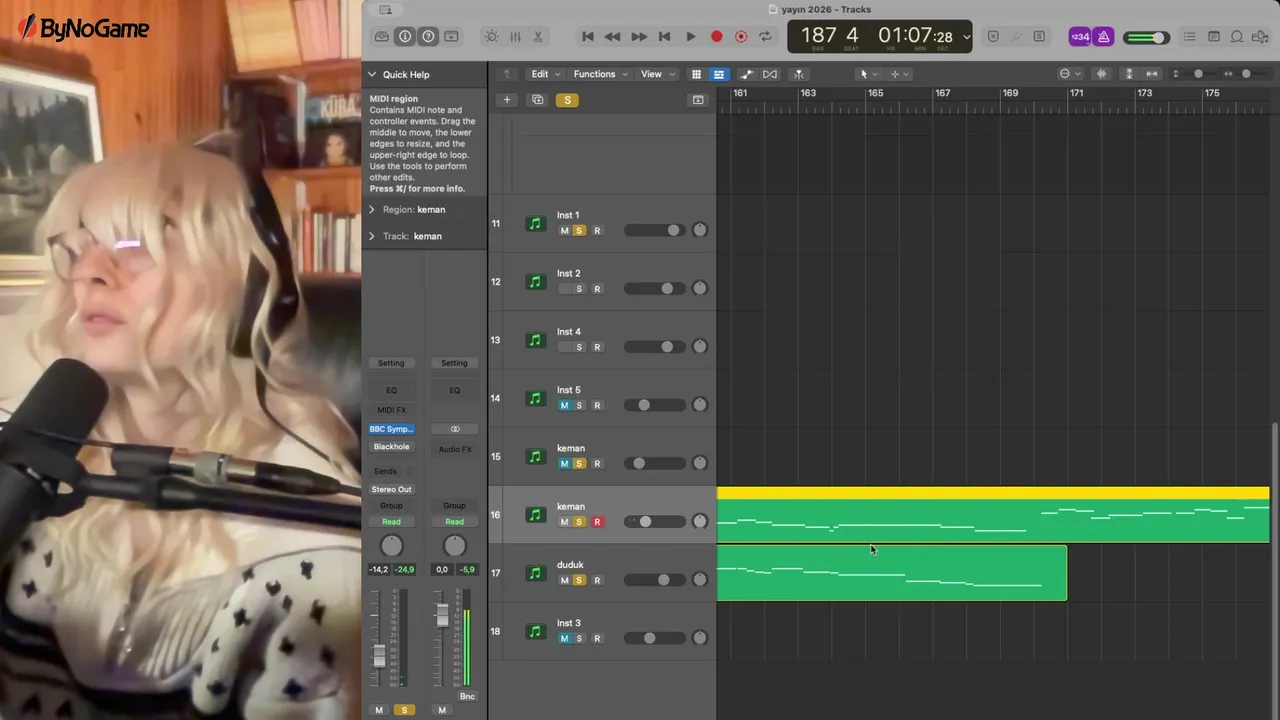Toggle Solo on left channel strip
This screenshot has width=1280, height=720.
(404, 710)
